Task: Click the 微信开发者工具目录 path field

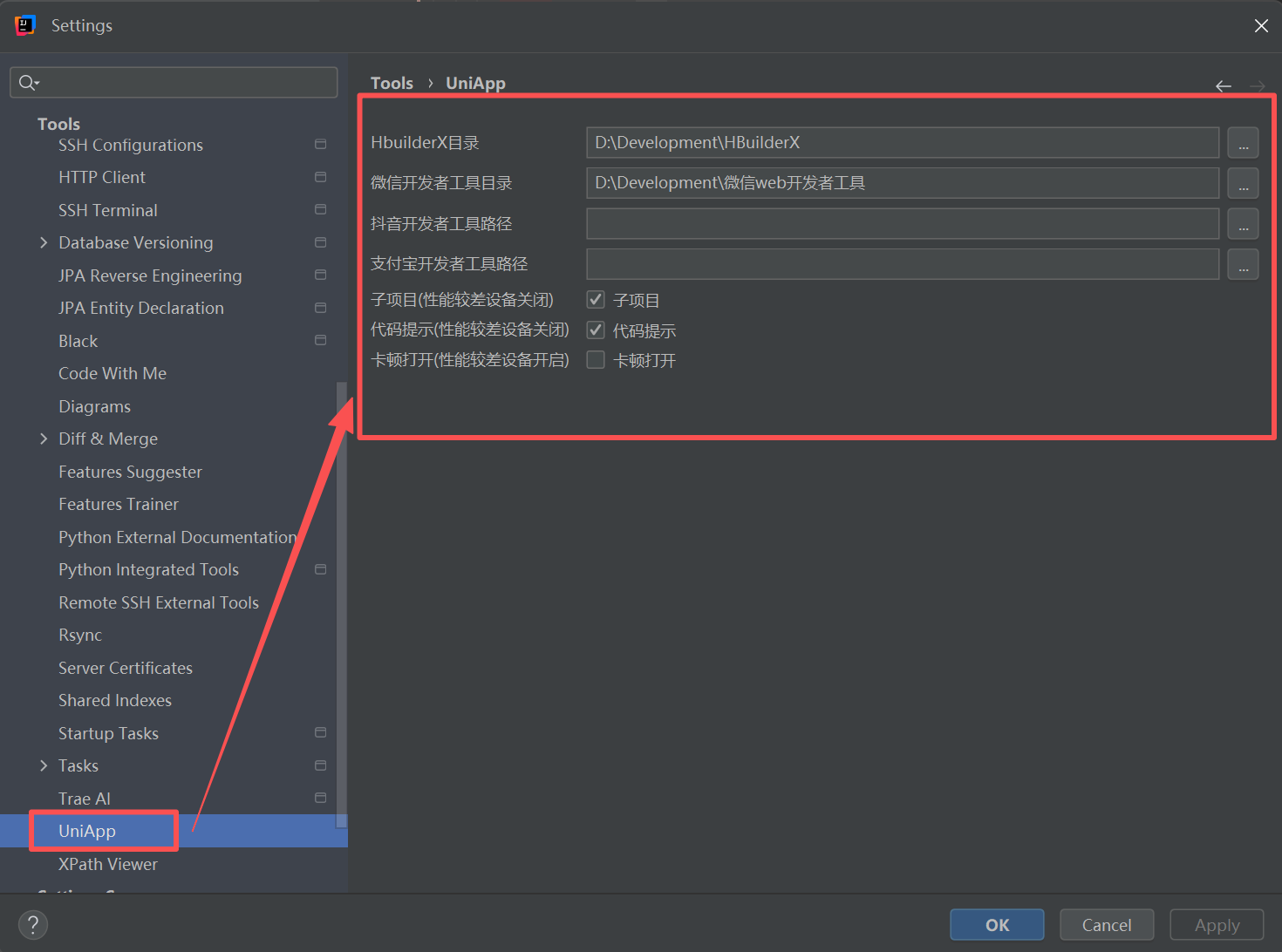Action: click(x=903, y=183)
